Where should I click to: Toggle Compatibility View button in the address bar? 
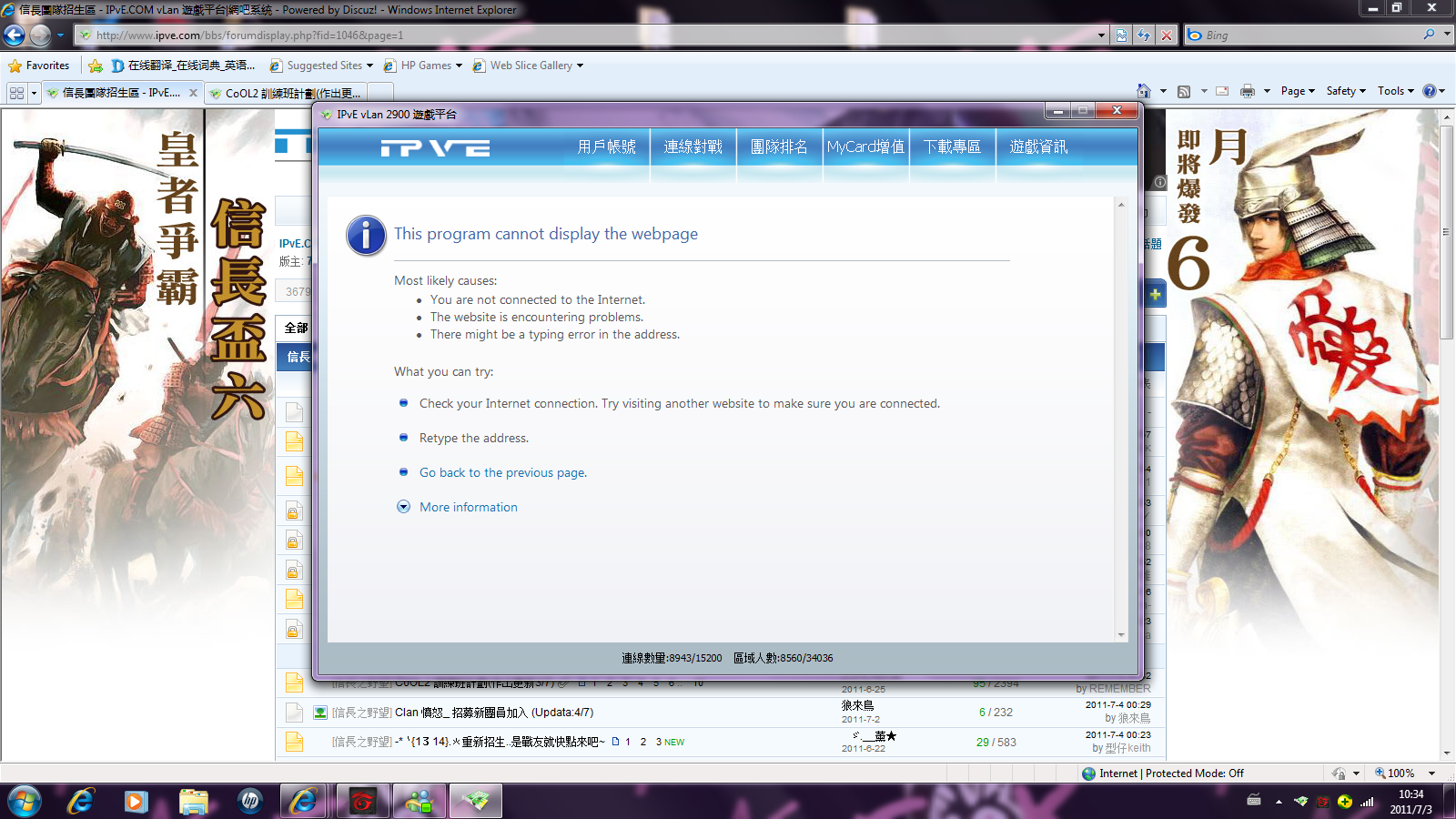[x=1121, y=35]
